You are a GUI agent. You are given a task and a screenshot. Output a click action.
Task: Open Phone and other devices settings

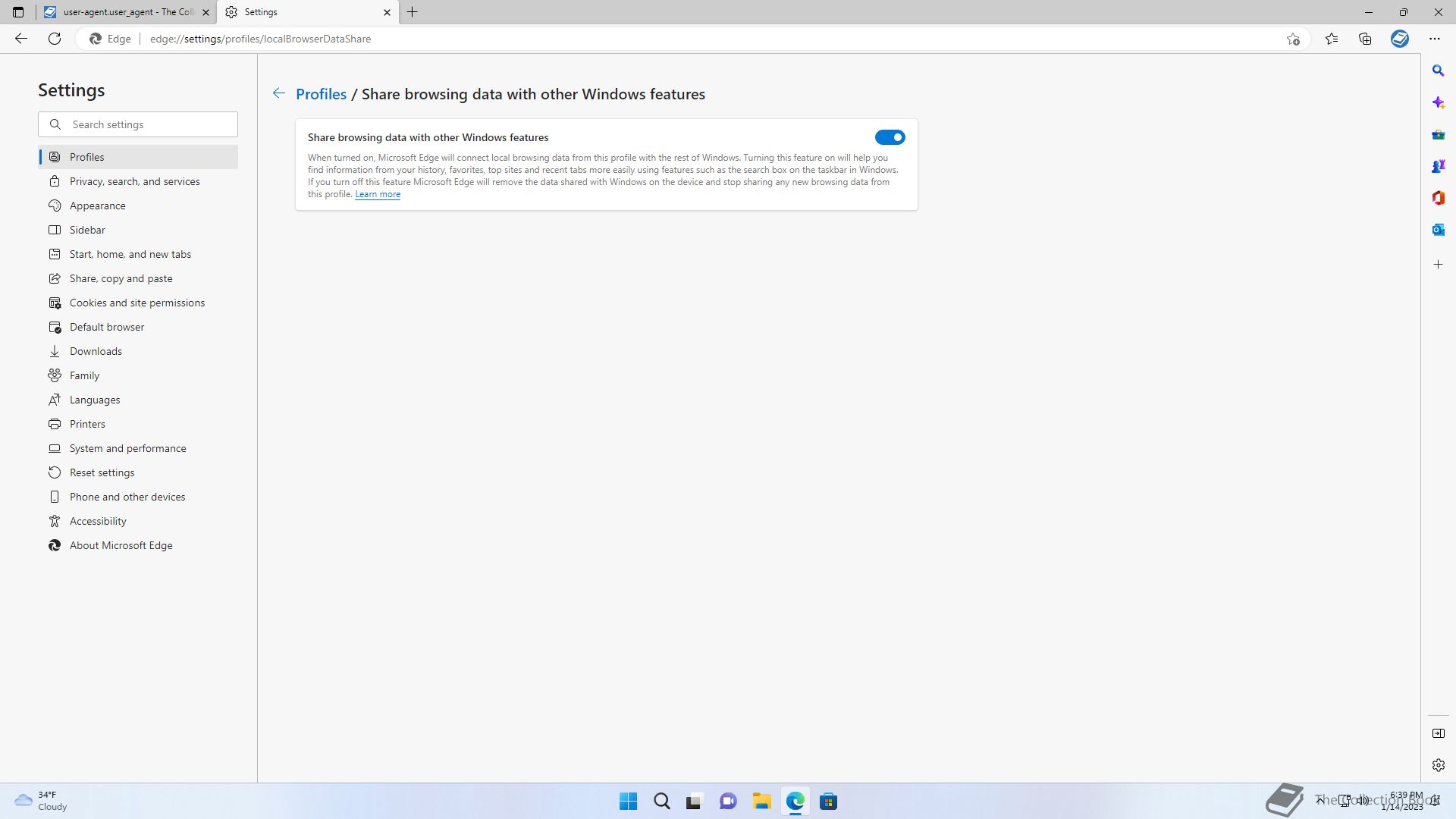pyautogui.click(x=138, y=497)
